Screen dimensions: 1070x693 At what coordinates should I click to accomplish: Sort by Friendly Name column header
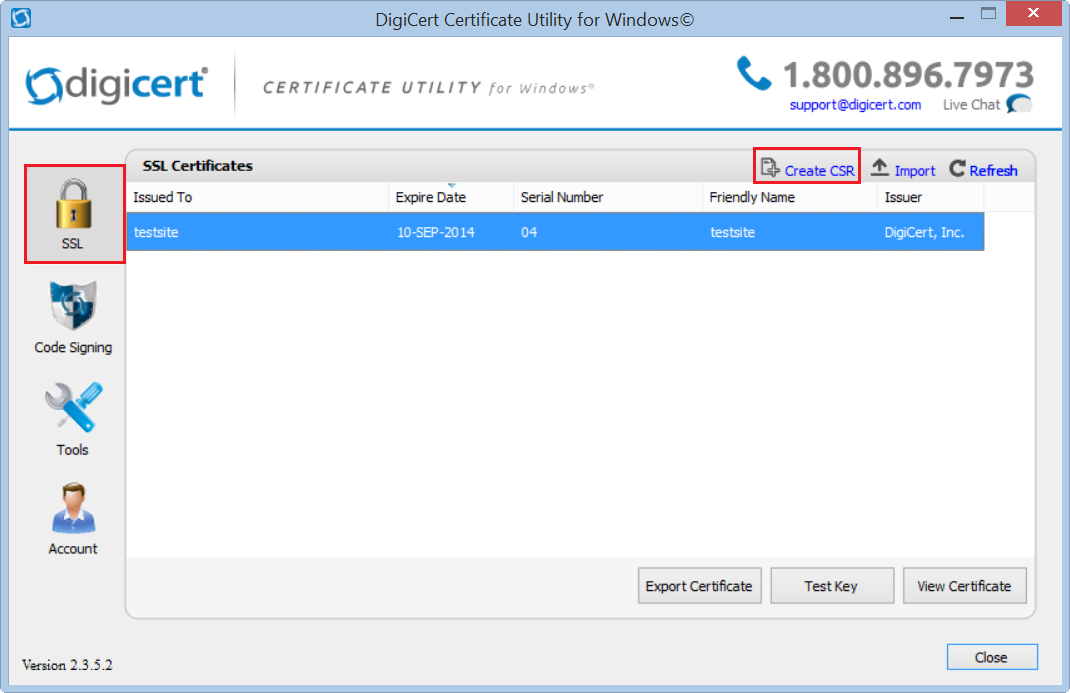coord(789,198)
